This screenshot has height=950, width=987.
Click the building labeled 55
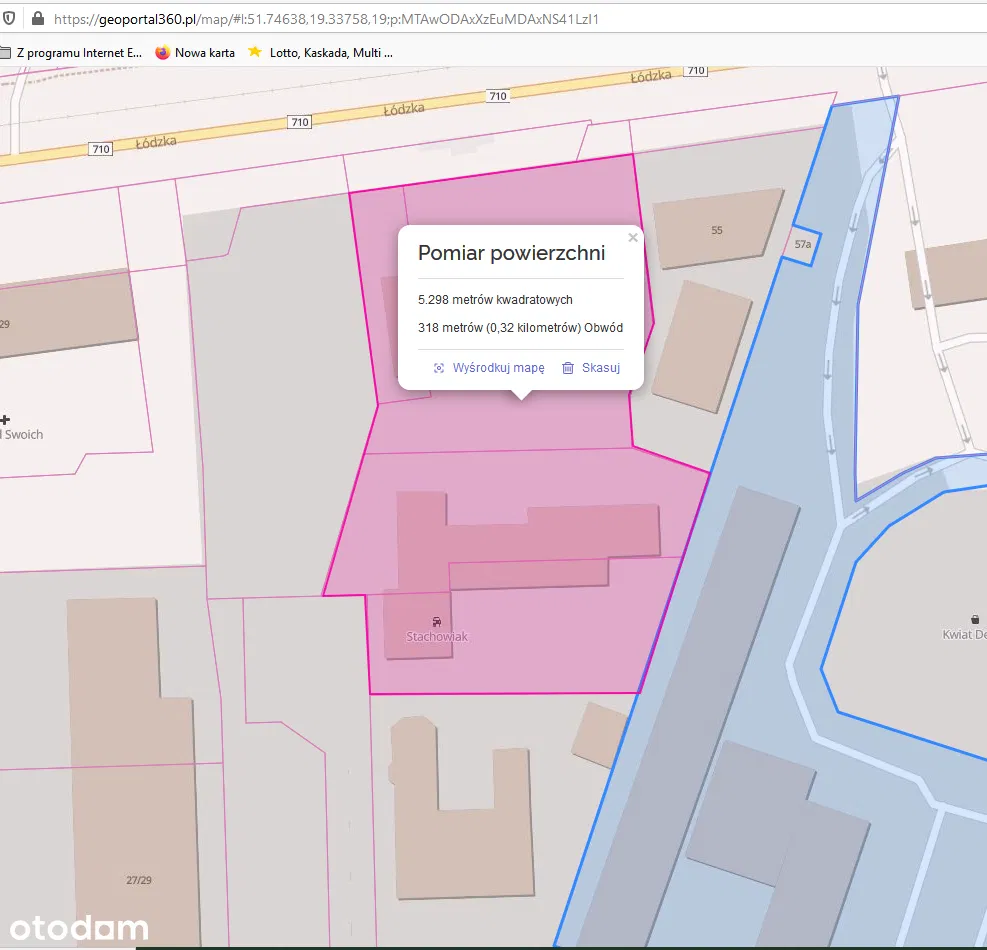coord(716,231)
